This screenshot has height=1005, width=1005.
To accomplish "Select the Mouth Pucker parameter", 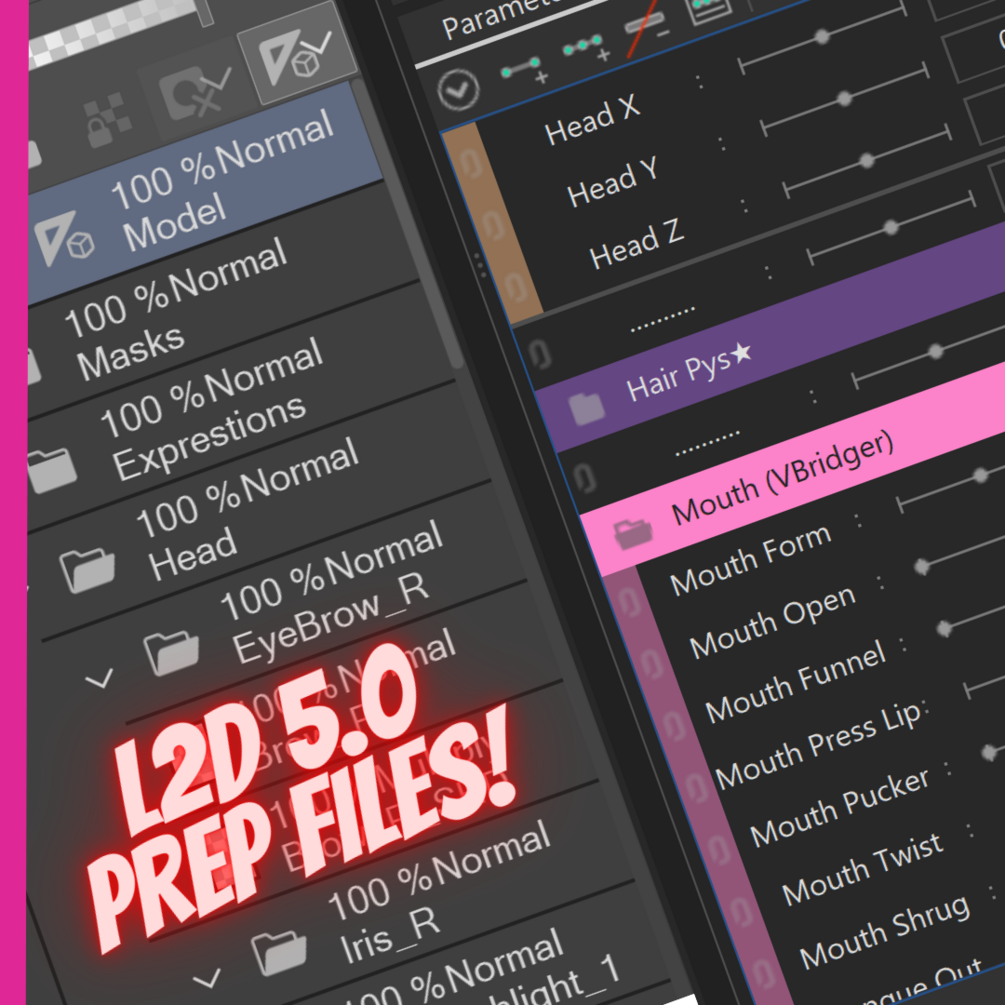I will [840, 808].
